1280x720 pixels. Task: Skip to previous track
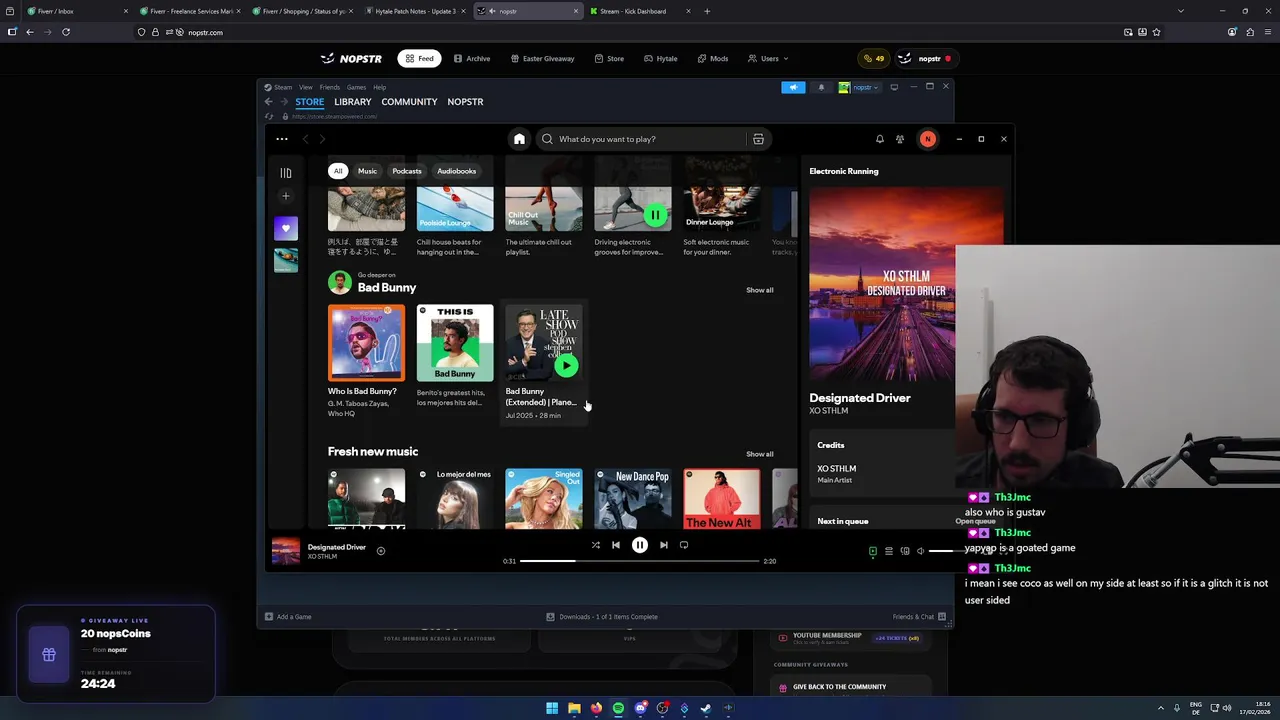[616, 545]
